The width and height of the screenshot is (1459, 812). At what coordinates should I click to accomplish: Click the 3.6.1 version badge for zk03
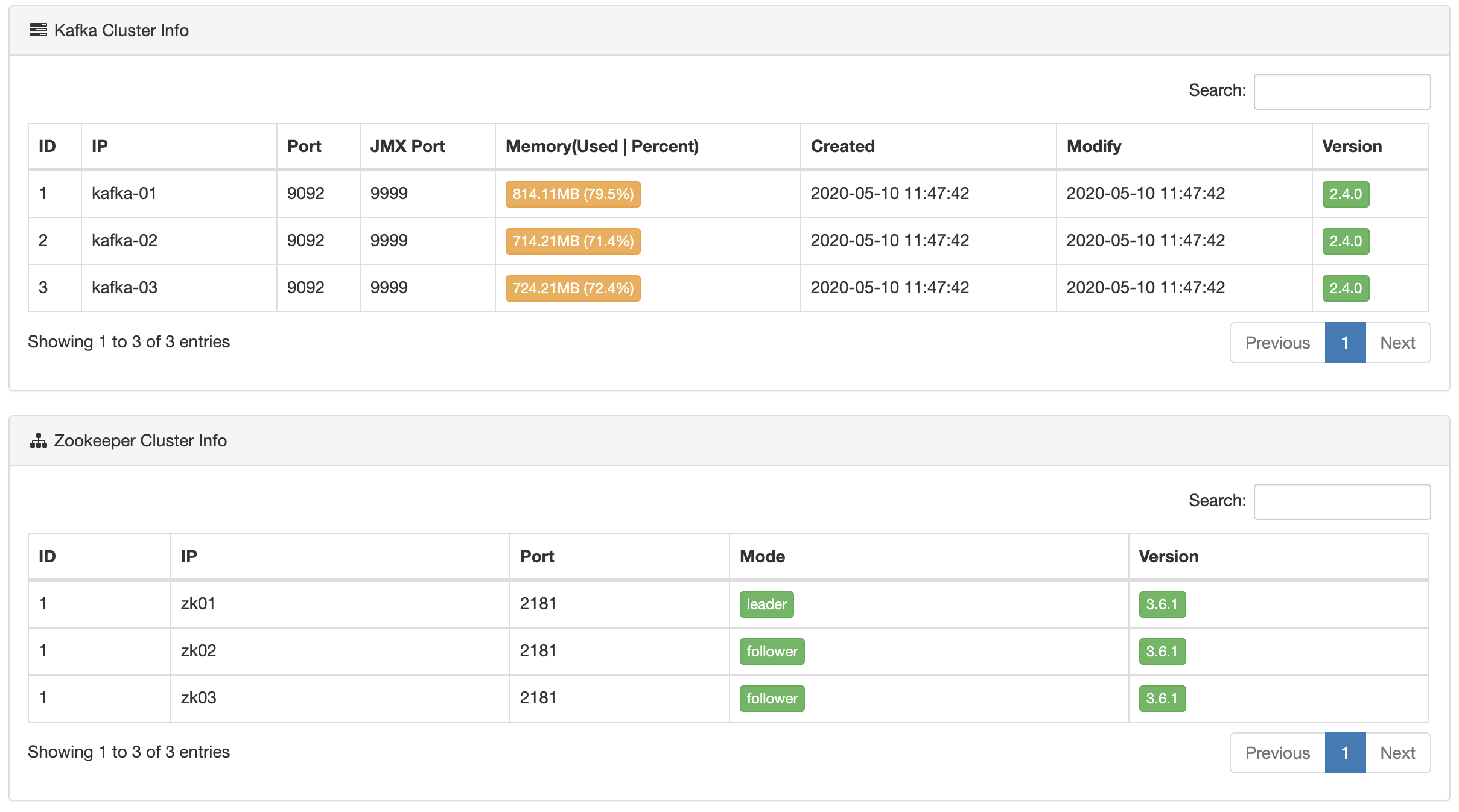point(1162,699)
